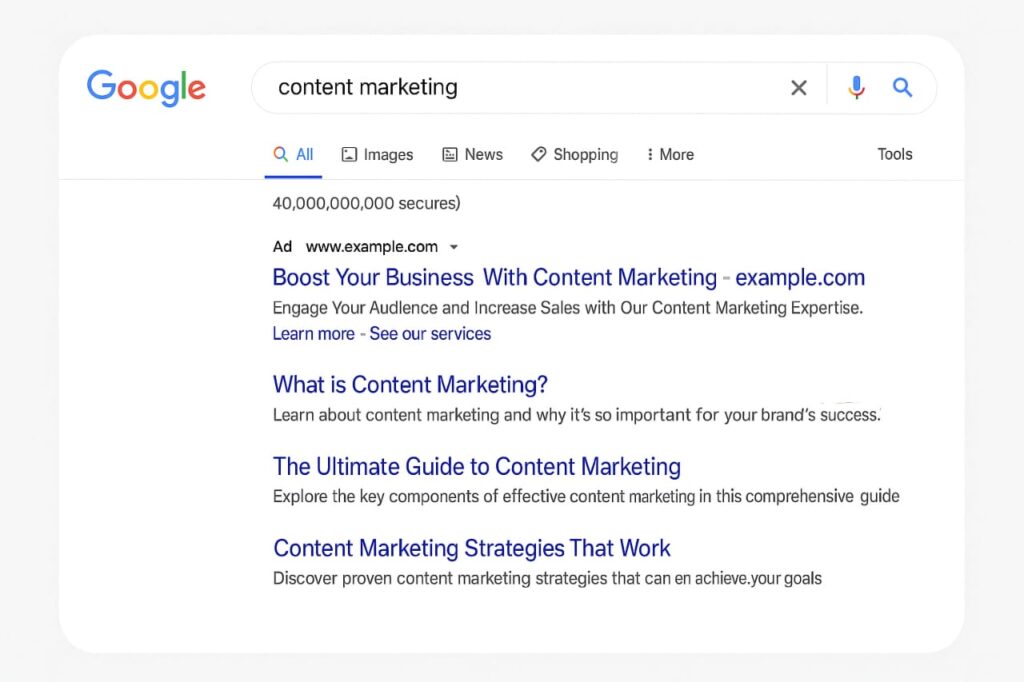
Task: Click the News tab newspaper icon
Action: click(450, 155)
